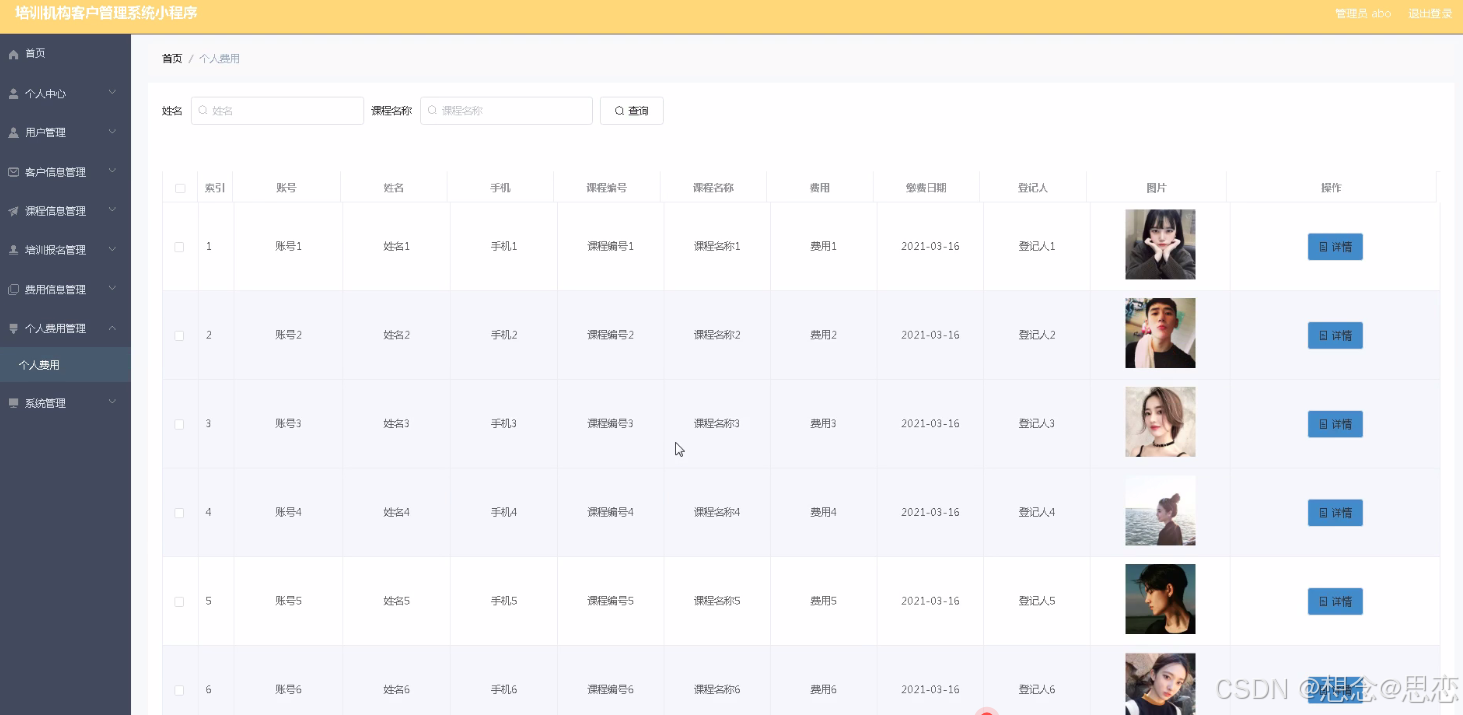1463x715 pixels.
Task: Click the 缴费日期 column header
Action: (926, 188)
